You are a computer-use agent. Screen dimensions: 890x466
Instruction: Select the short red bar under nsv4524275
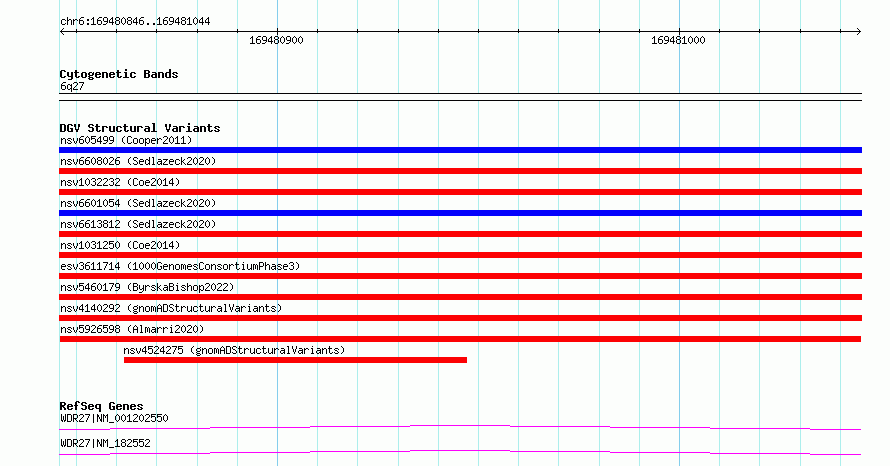pos(295,360)
